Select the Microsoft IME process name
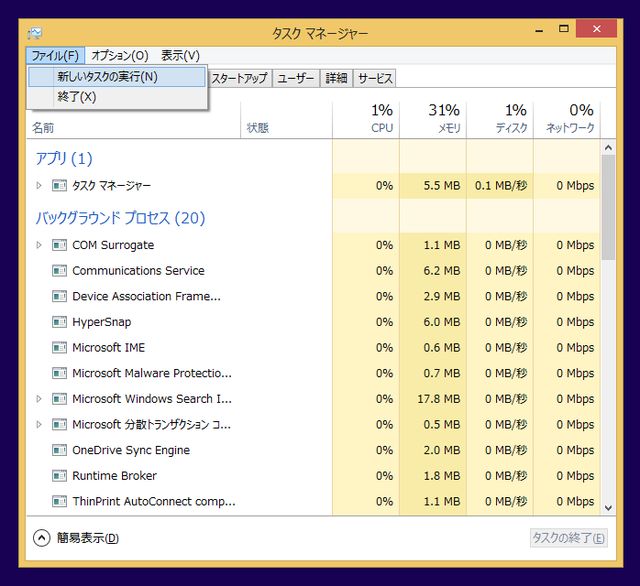Screen dimensions: 640x586 (x=109, y=348)
